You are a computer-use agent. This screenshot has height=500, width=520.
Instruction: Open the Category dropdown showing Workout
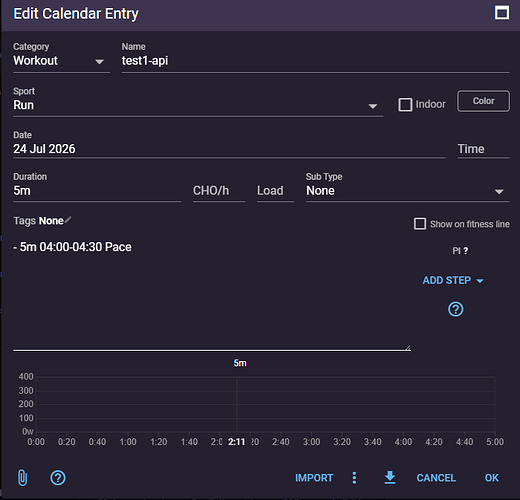pos(61,61)
